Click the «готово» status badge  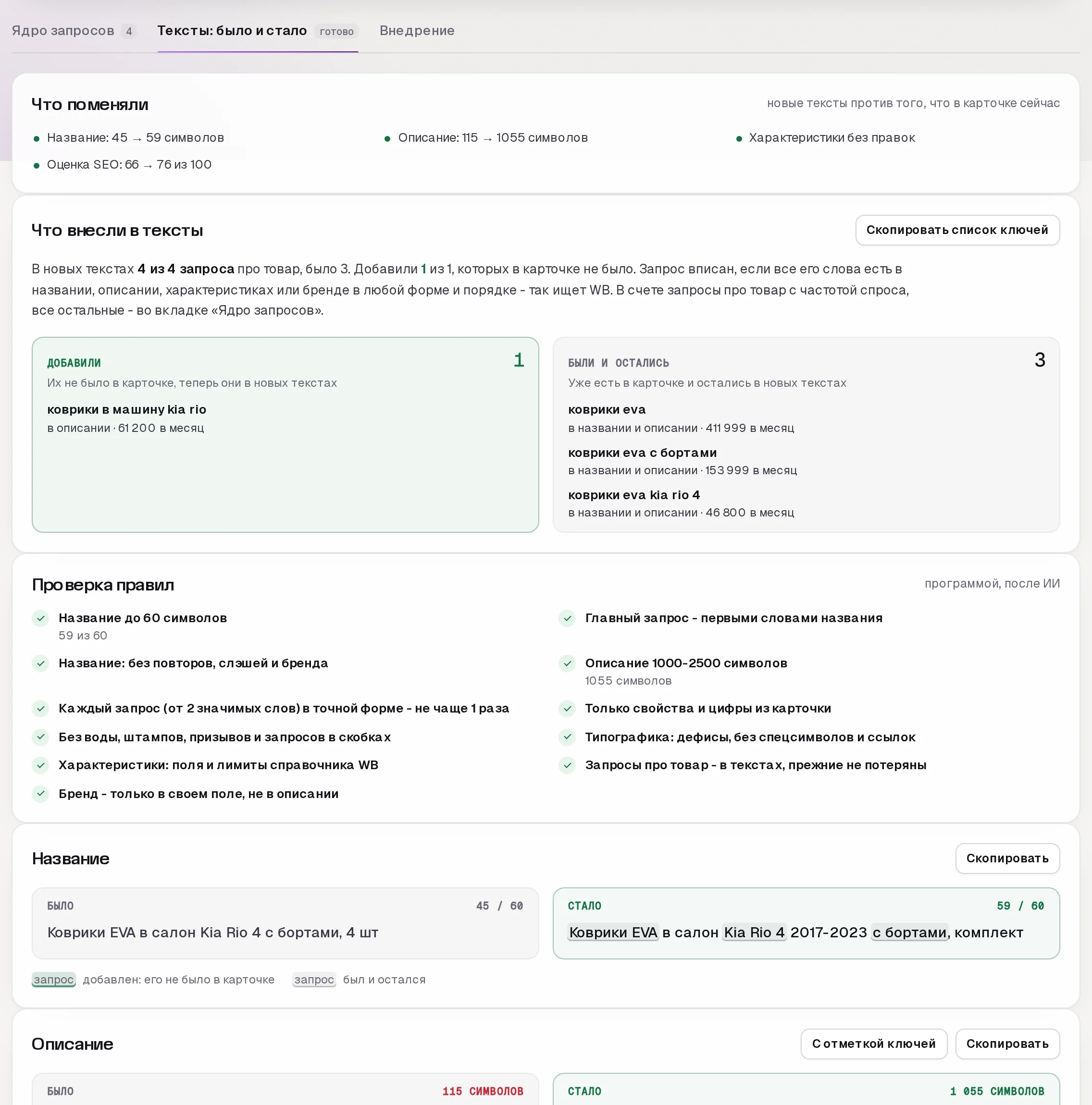point(336,31)
